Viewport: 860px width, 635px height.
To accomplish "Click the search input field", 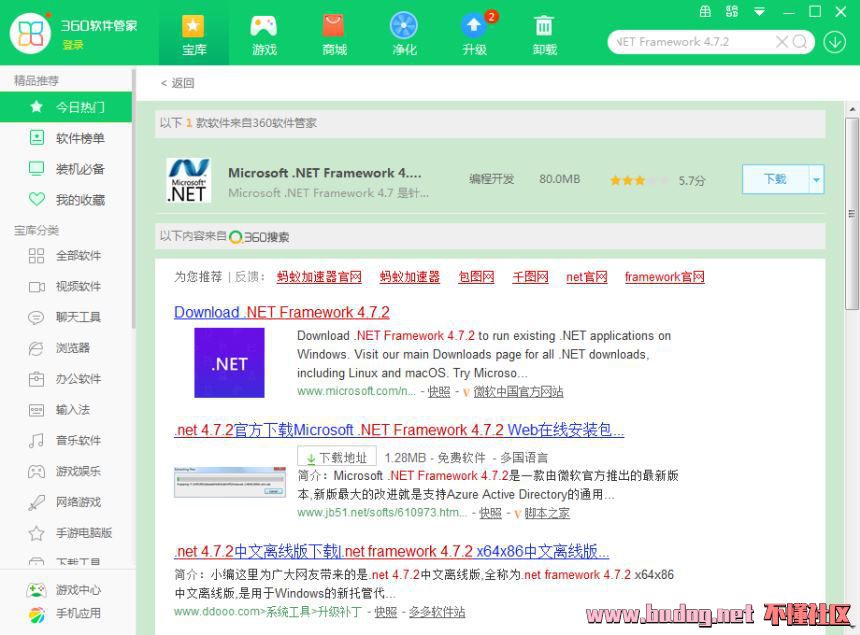I will click(x=690, y=42).
